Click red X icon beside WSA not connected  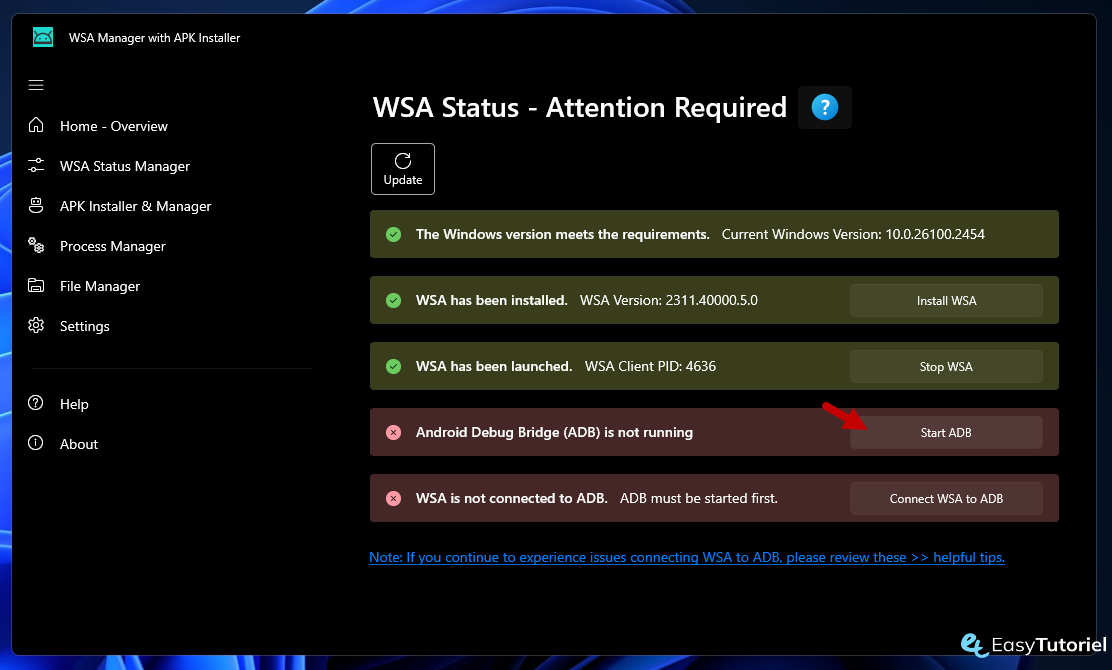[394, 498]
